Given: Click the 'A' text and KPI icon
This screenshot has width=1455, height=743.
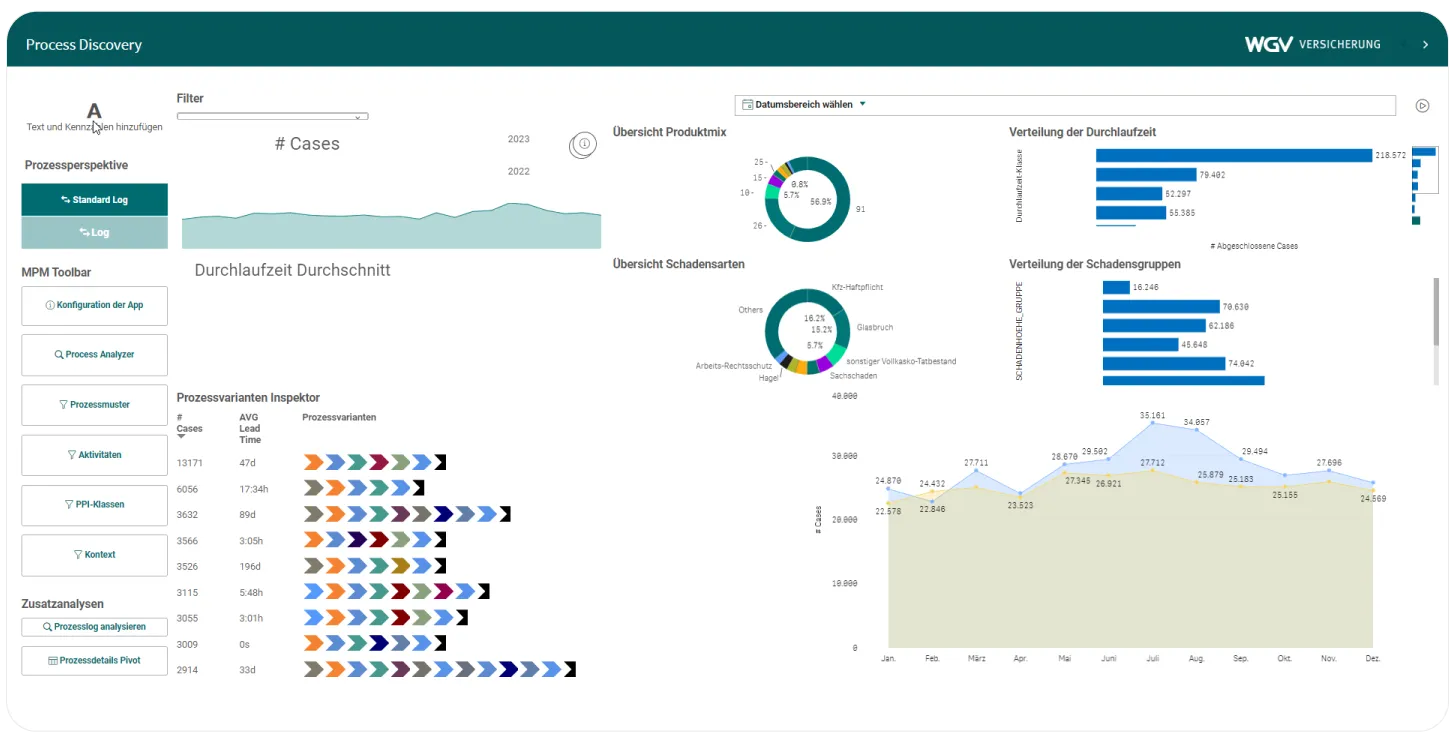Looking at the screenshot, I should click(x=94, y=111).
